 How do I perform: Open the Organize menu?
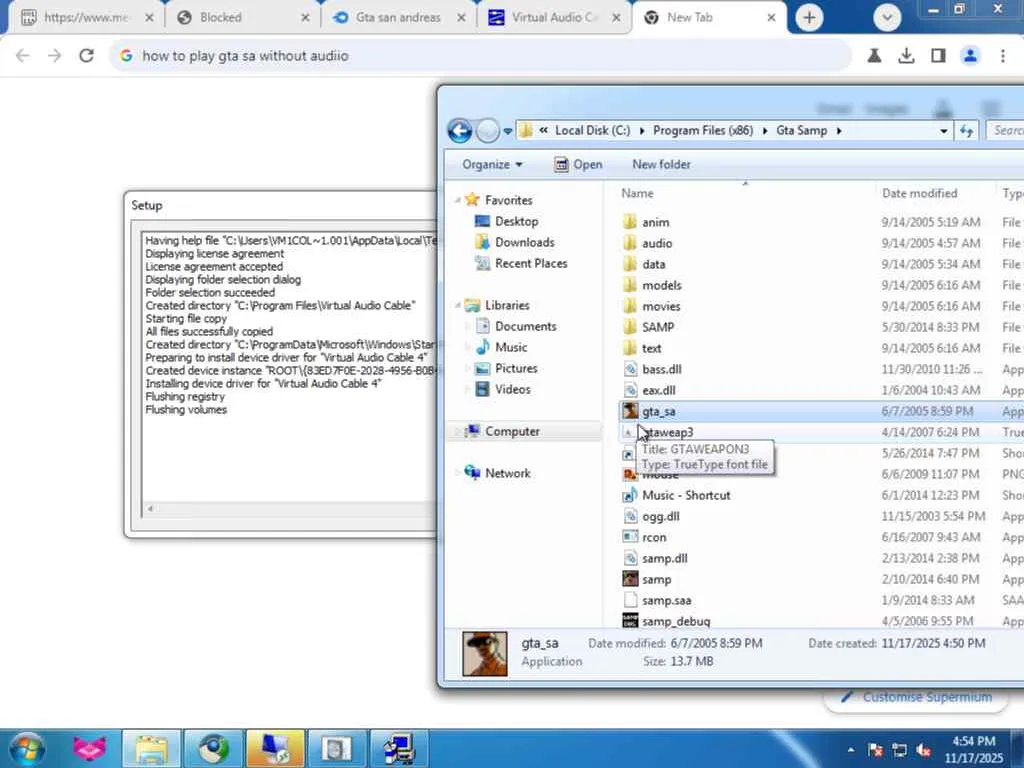click(492, 165)
